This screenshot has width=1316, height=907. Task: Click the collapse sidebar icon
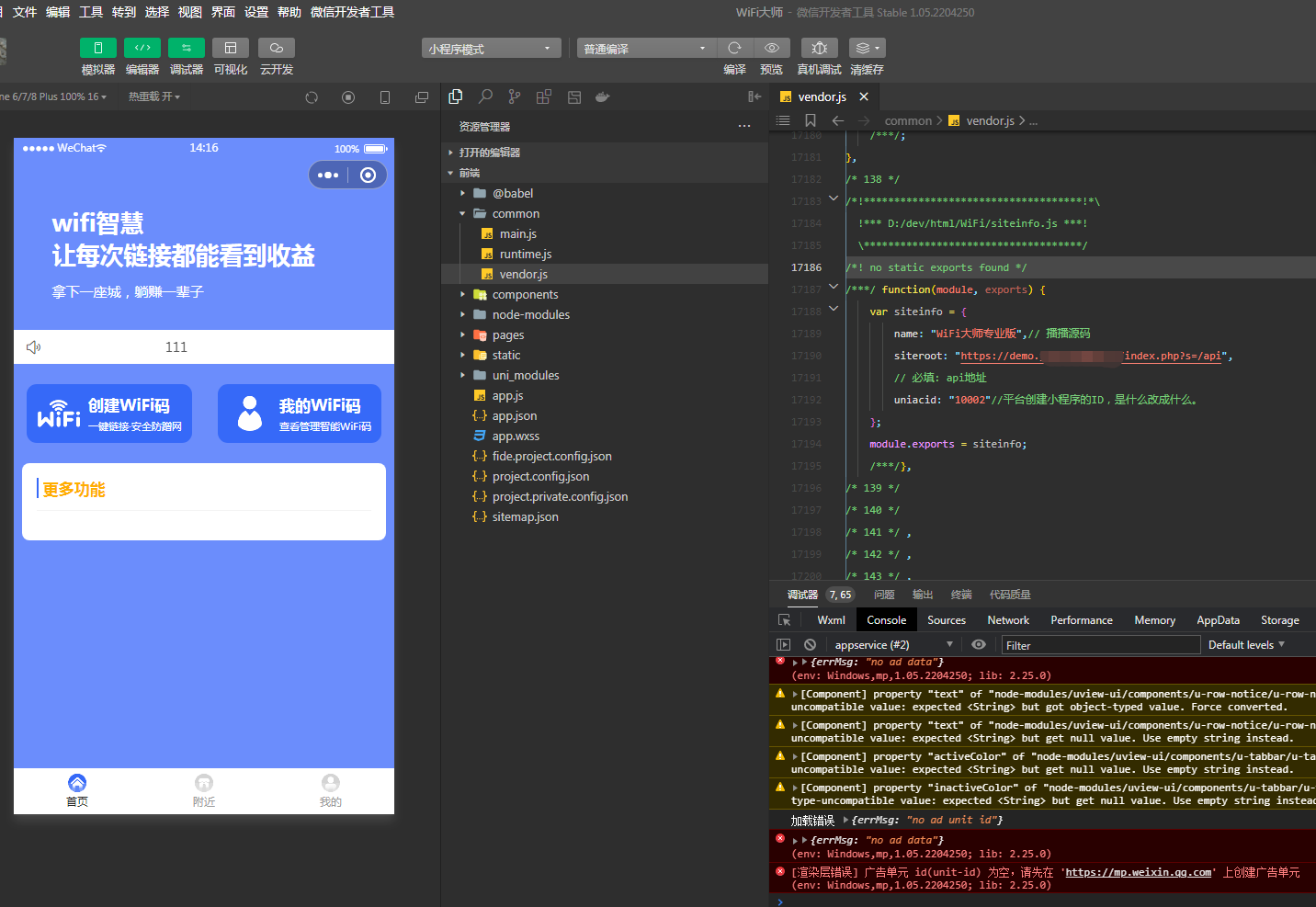pyautogui.click(x=754, y=96)
